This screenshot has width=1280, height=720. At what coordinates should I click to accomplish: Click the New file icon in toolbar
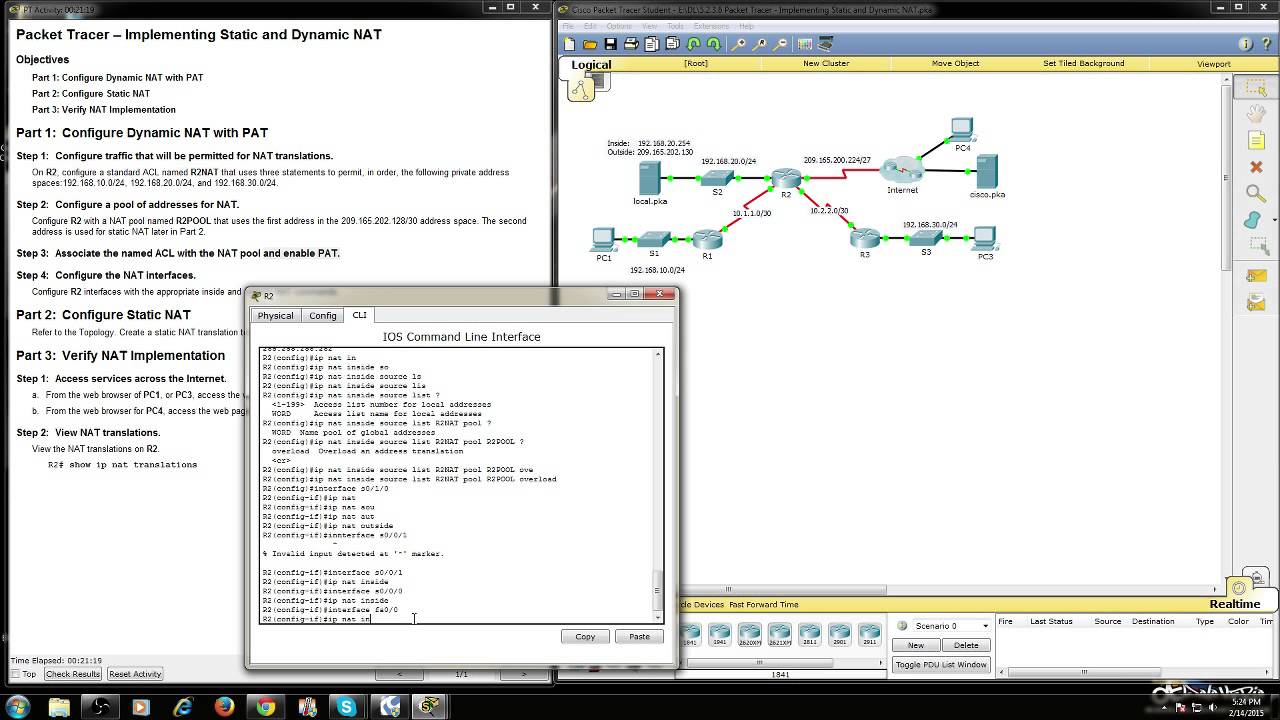(x=570, y=44)
